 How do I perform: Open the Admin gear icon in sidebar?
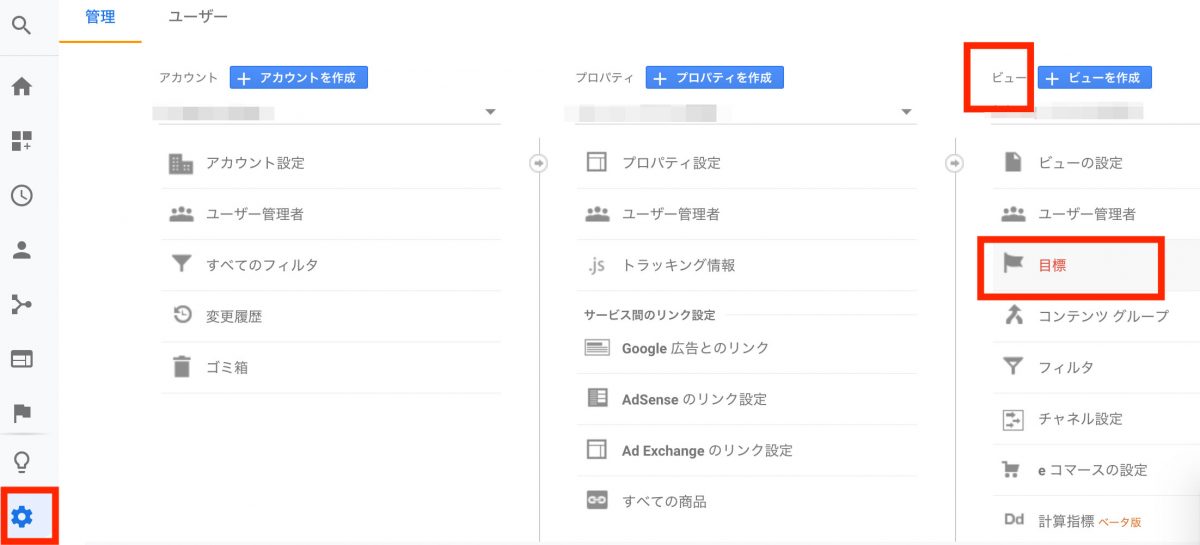pyautogui.click(x=21, y=516)
